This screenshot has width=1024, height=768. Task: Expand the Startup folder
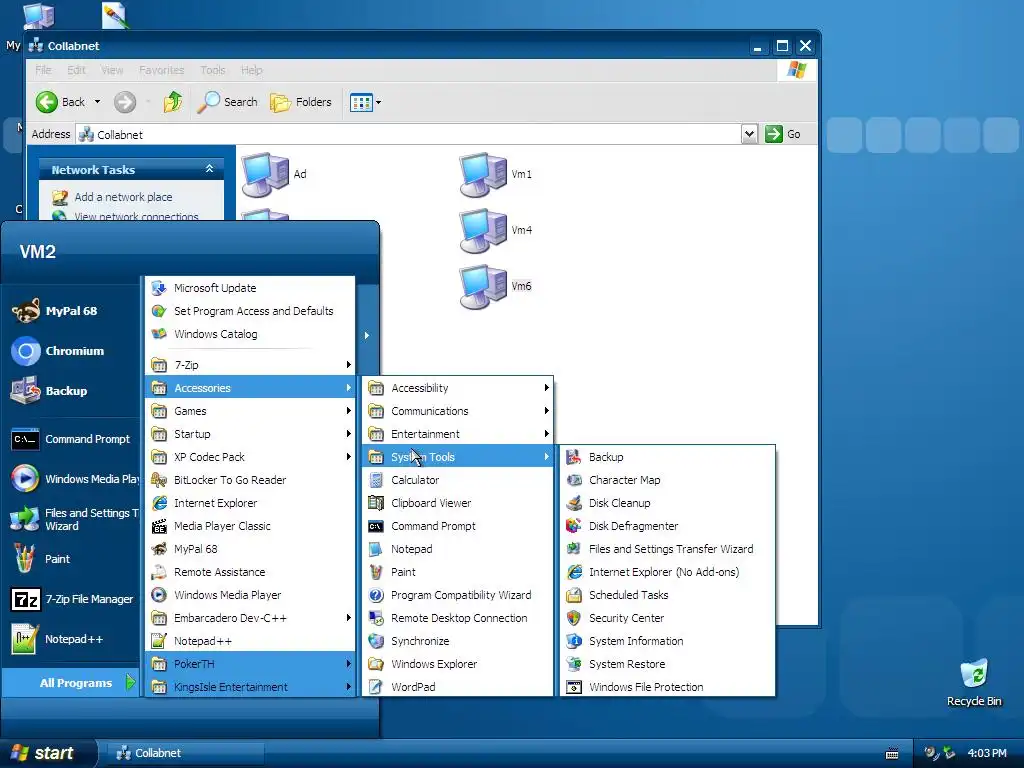pos(250,434)
